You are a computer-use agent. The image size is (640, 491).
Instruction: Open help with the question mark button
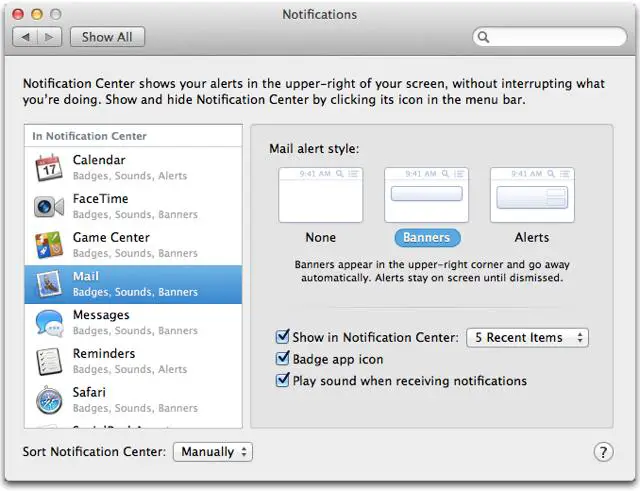(603, 452)
